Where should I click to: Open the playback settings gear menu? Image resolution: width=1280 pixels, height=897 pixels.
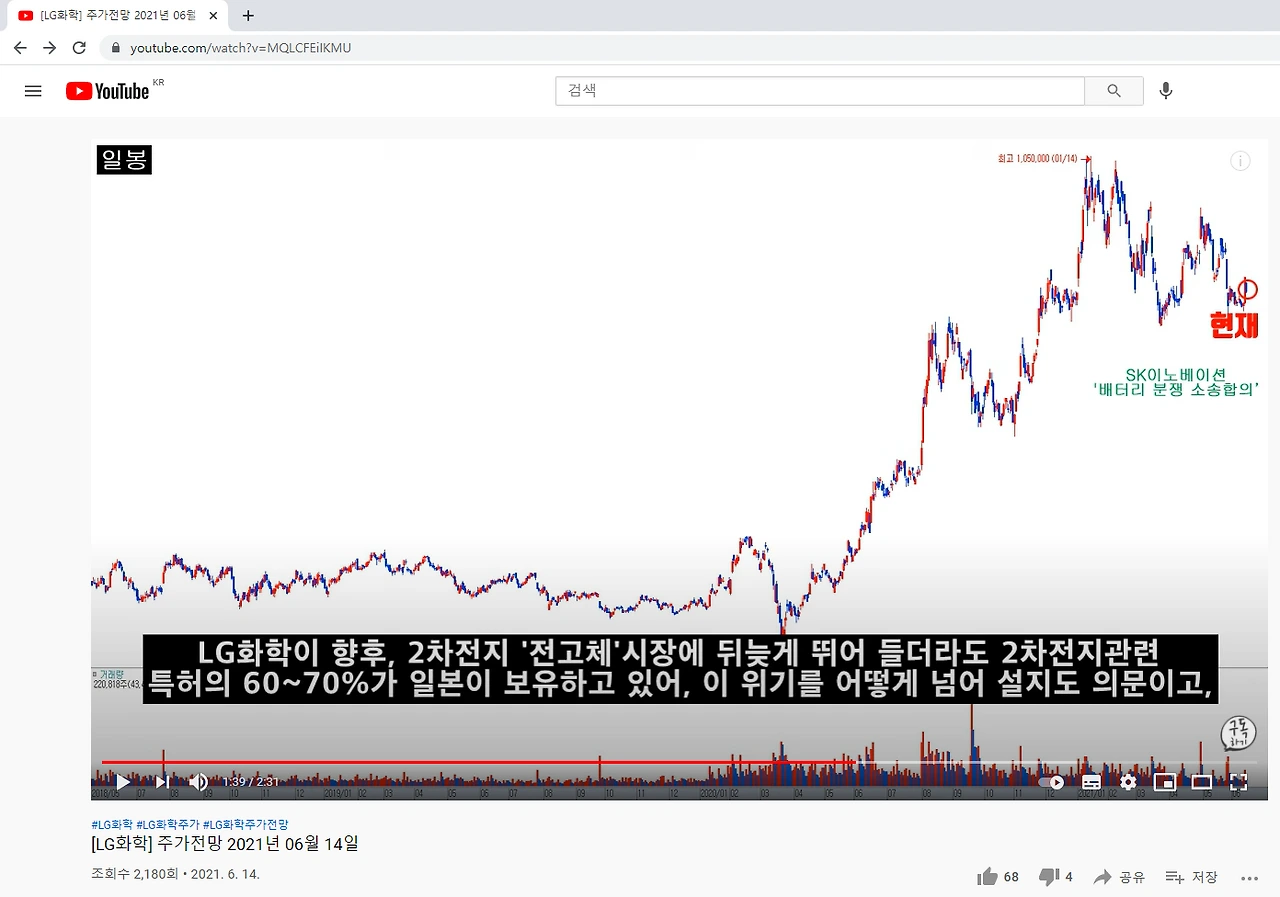pyautogui.click(x=1128, y=782)
